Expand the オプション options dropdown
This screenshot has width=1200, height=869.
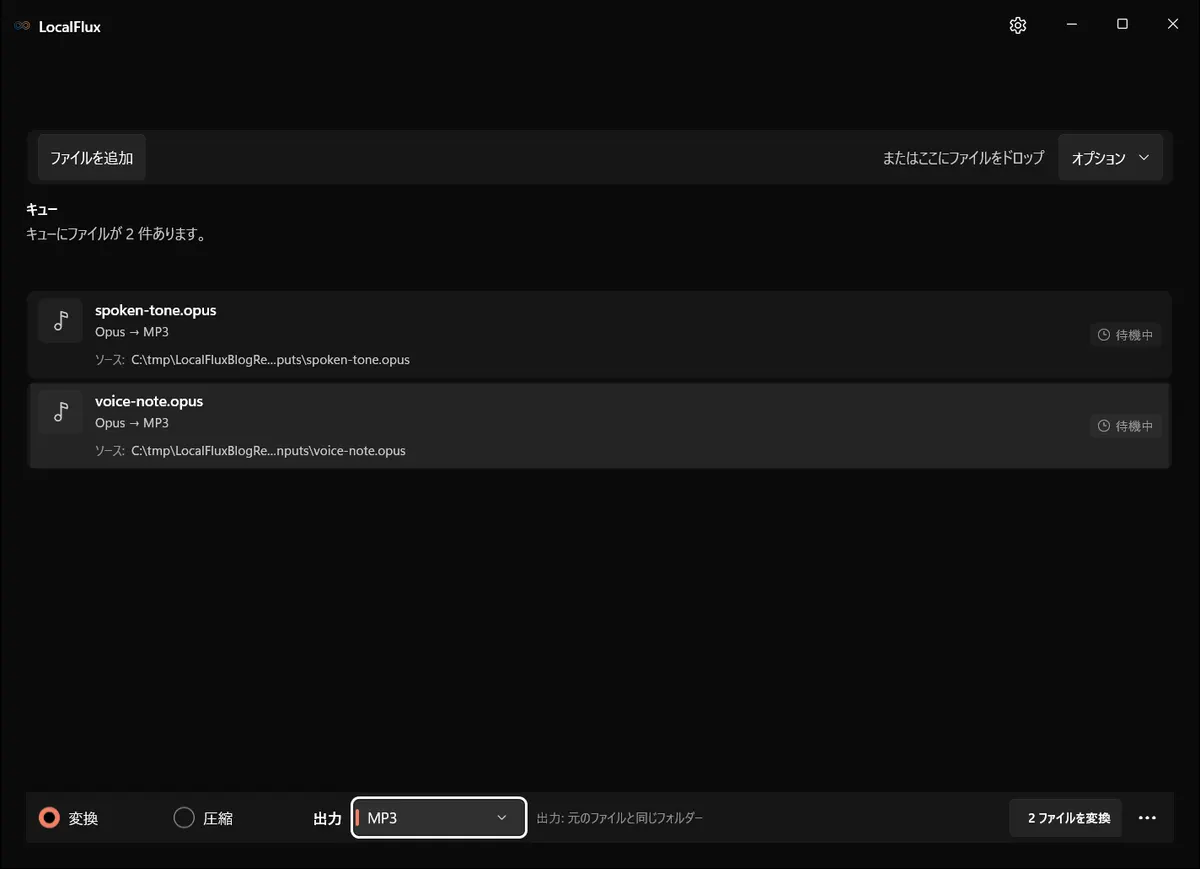click(1110, 158)
